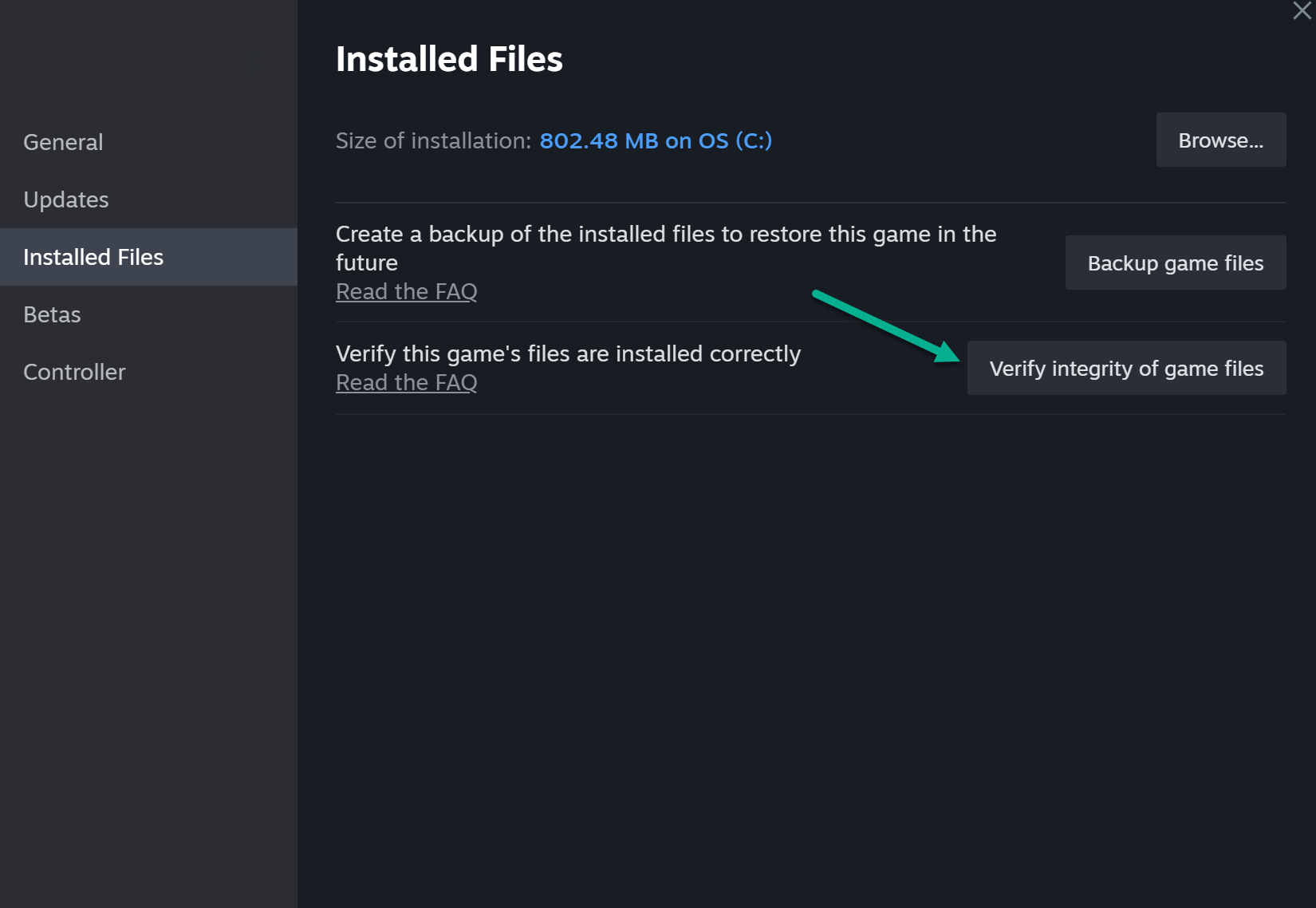Open the Controller settings tab
This screenshot has height=908, width=1316.
[74, 372]
